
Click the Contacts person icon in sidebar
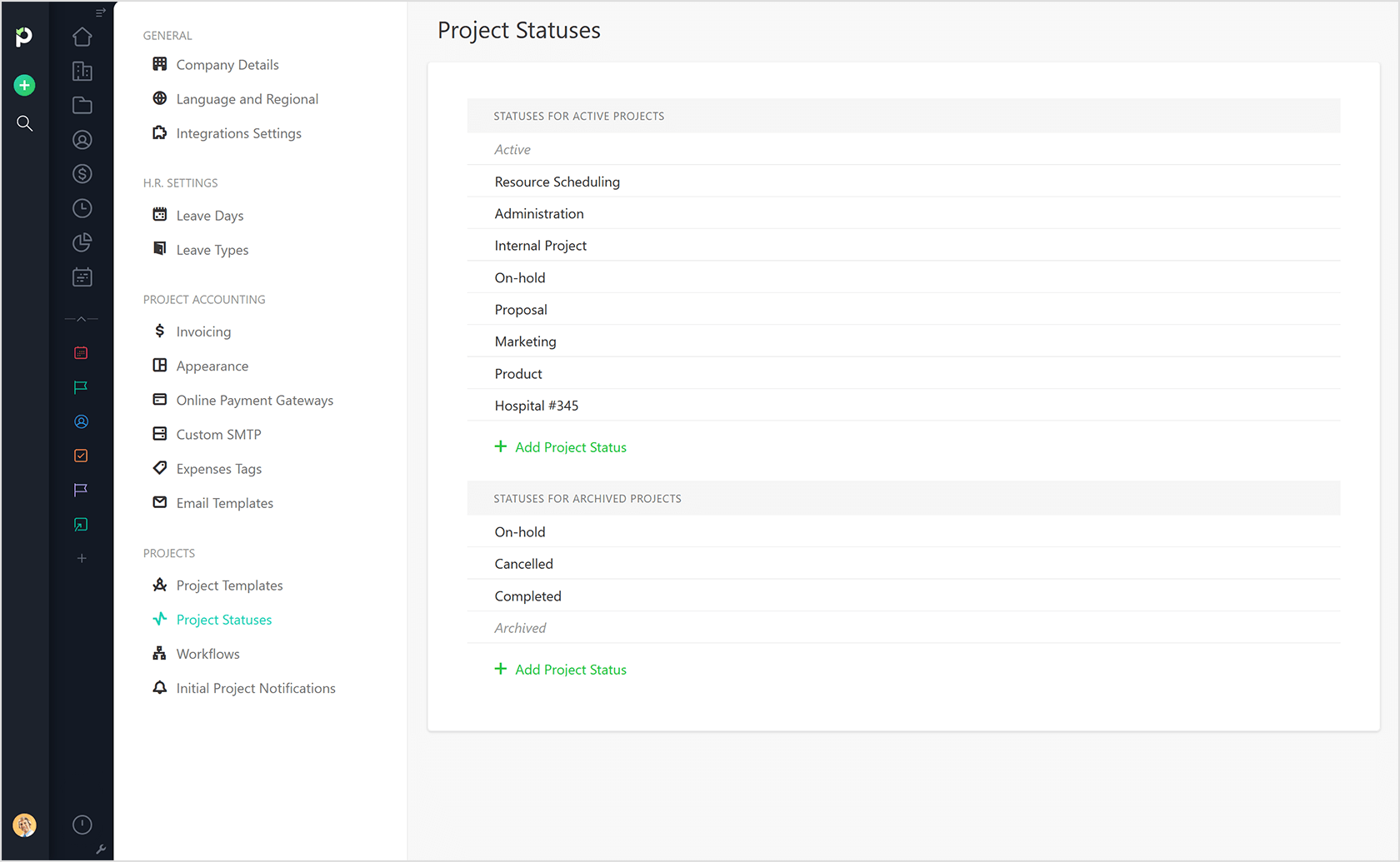click(x=82, y=139)
